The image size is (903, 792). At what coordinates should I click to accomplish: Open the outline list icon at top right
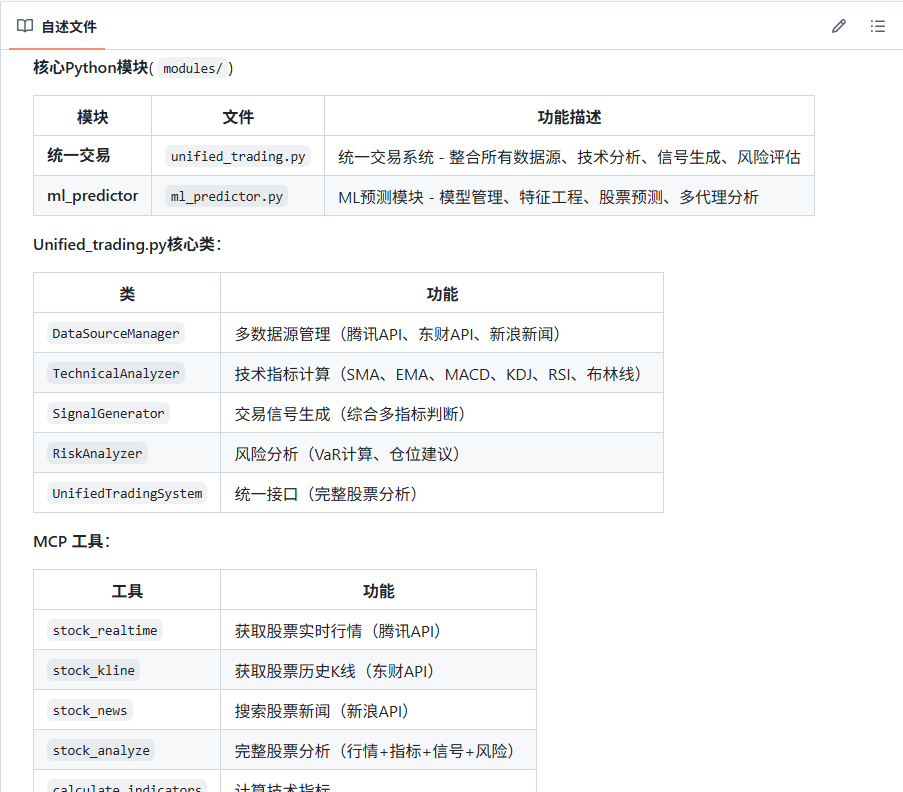click(877, 26)
